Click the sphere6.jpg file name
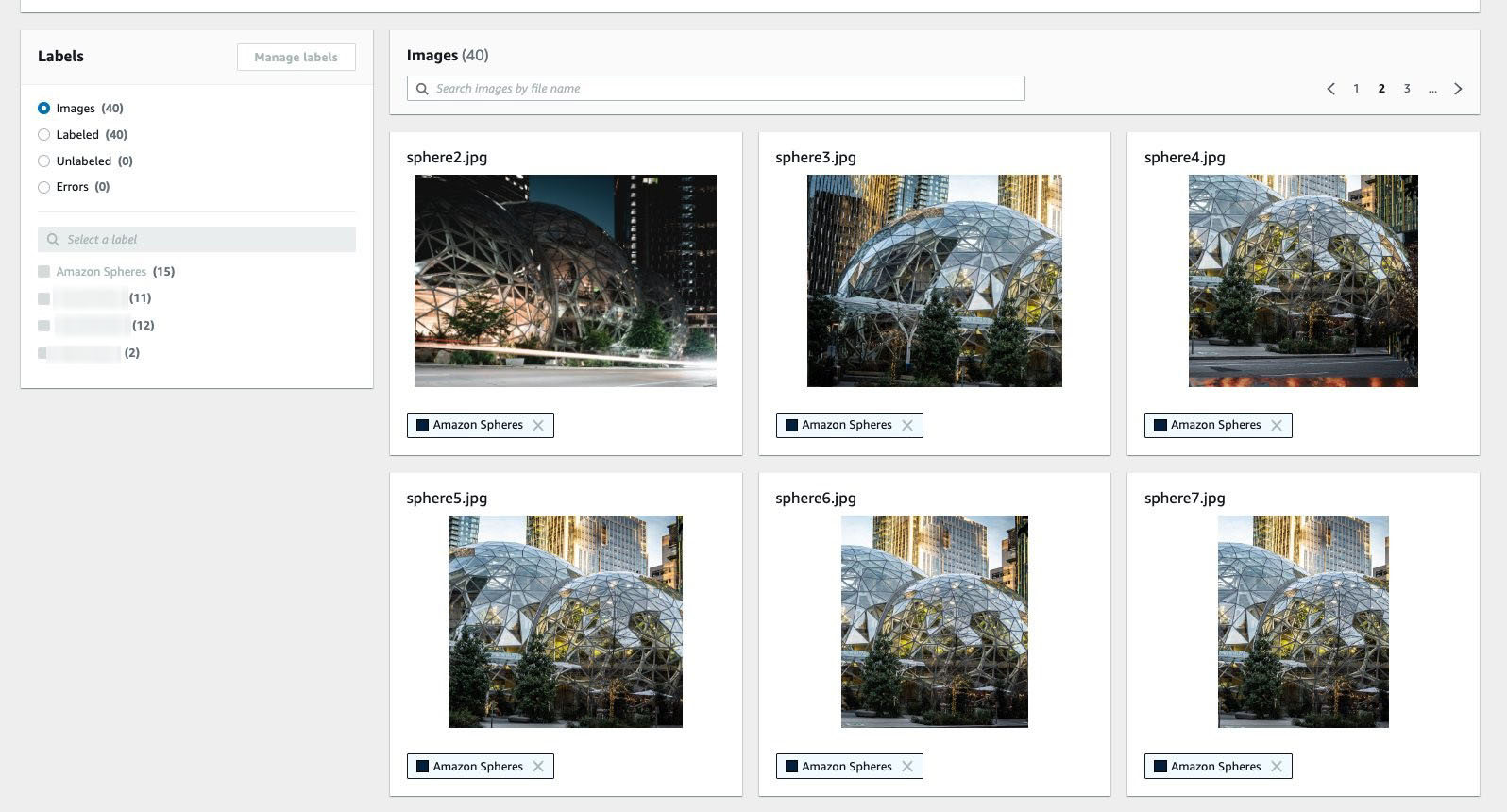The image size is (1507, 812). point(816,499)
